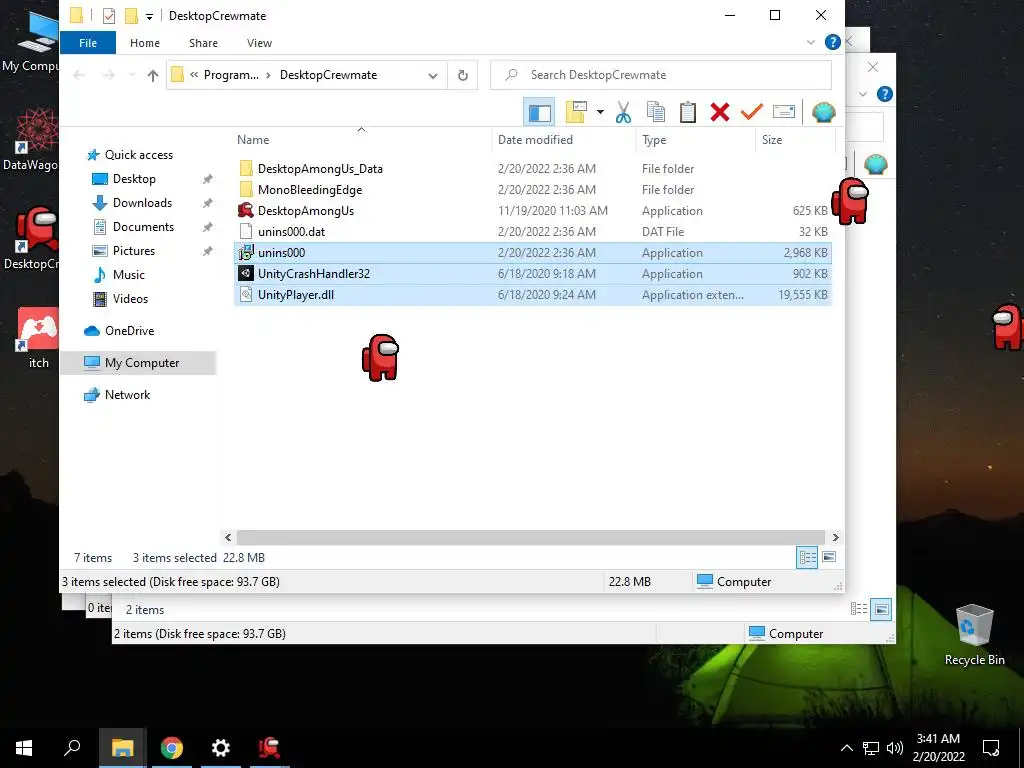Select the DesktopAmongUs_Data folder
The image size is (1024, 768).
point(533,168)
